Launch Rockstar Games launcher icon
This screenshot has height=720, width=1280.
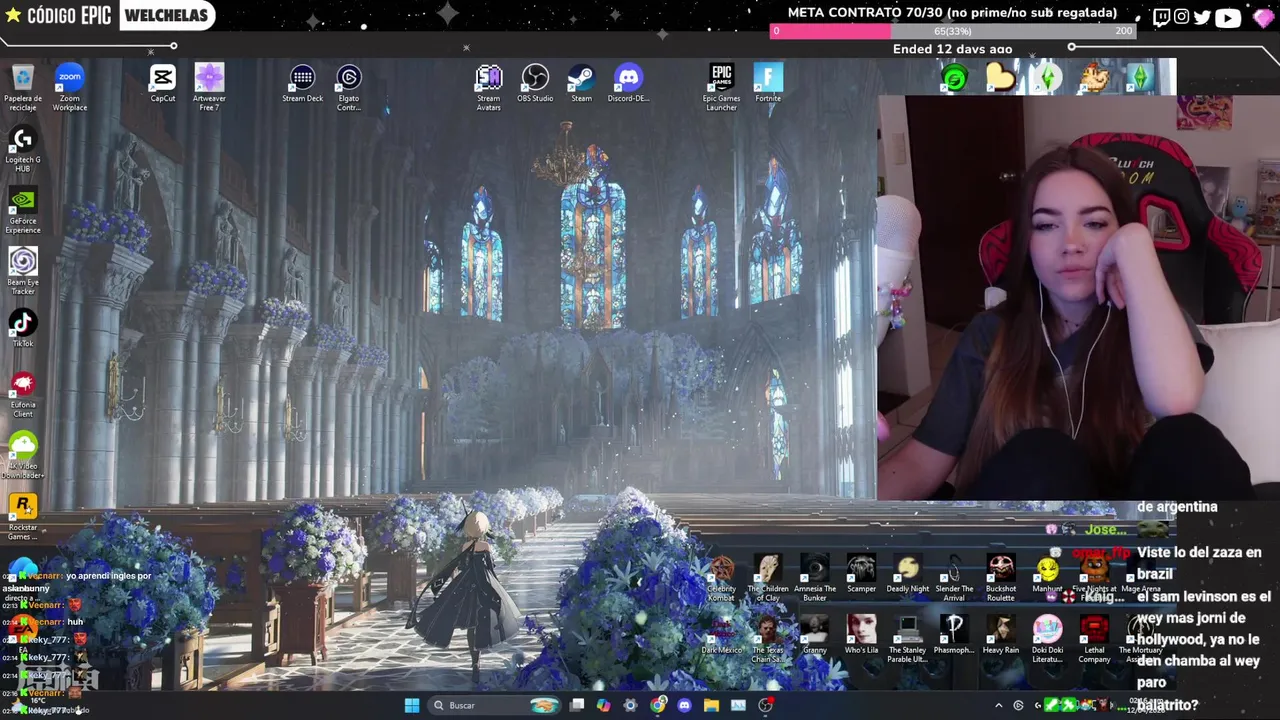(x=22, y=517)
